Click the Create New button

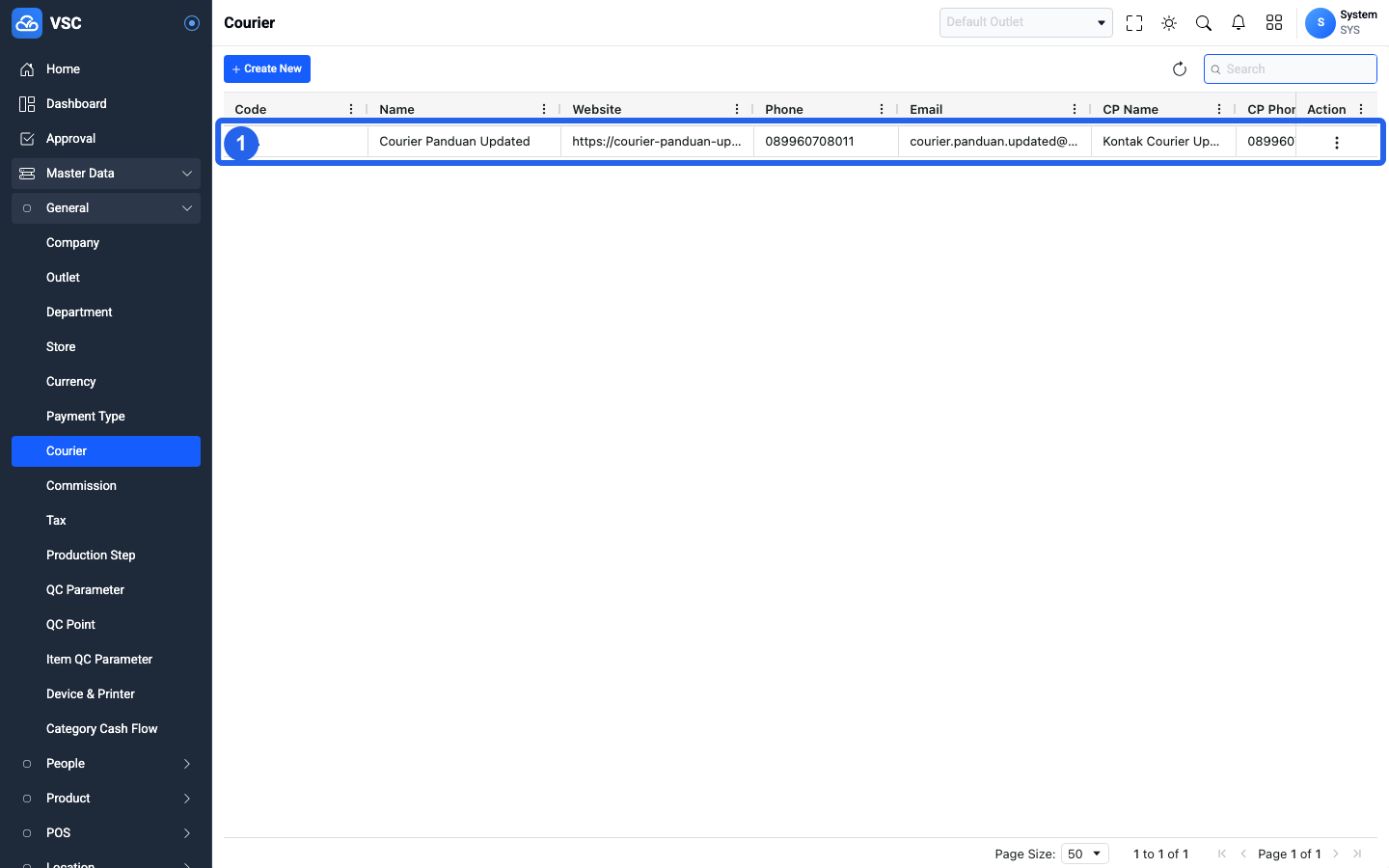click(267, 68)
